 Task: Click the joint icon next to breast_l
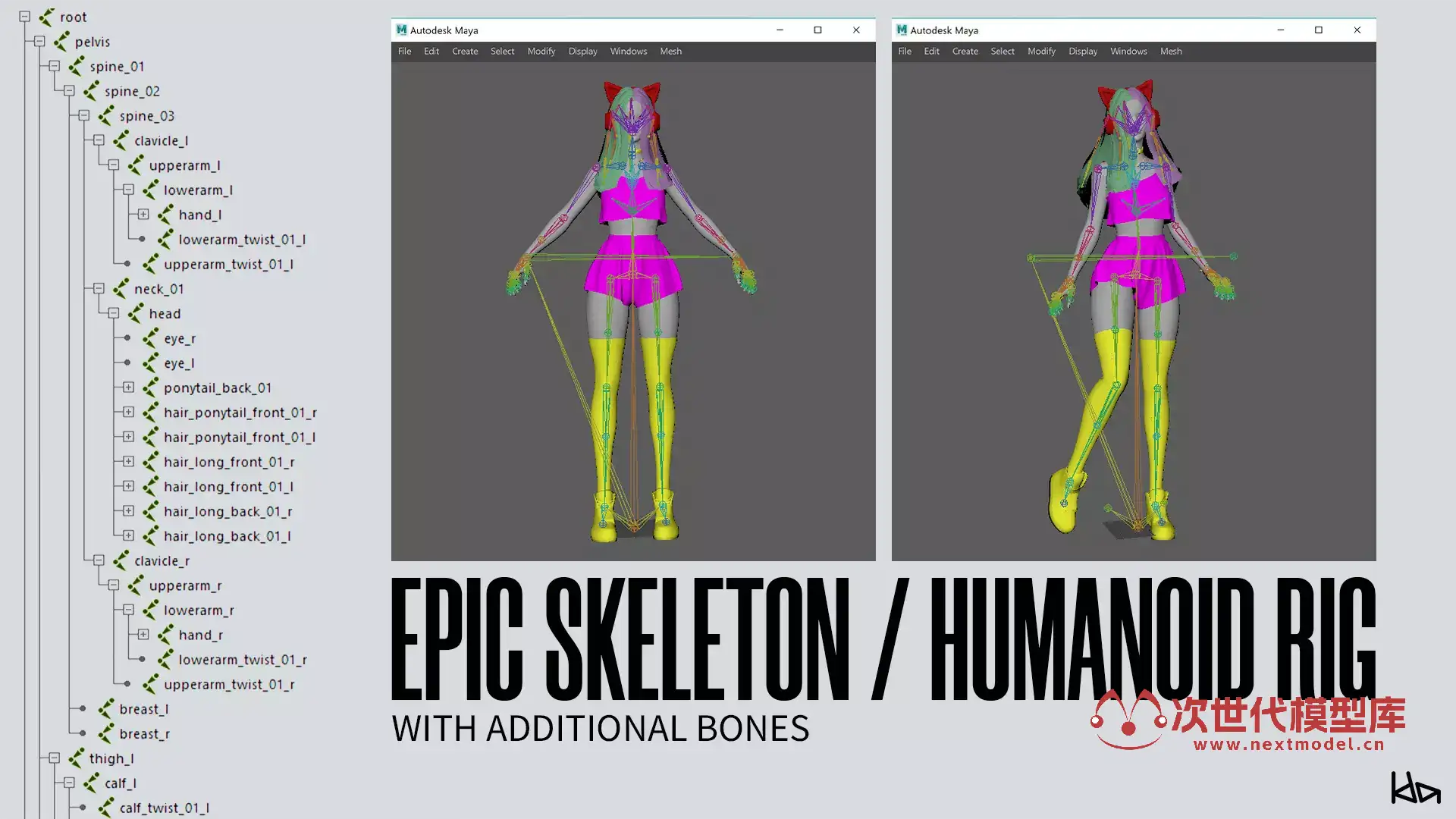click(x=106, y=709)
